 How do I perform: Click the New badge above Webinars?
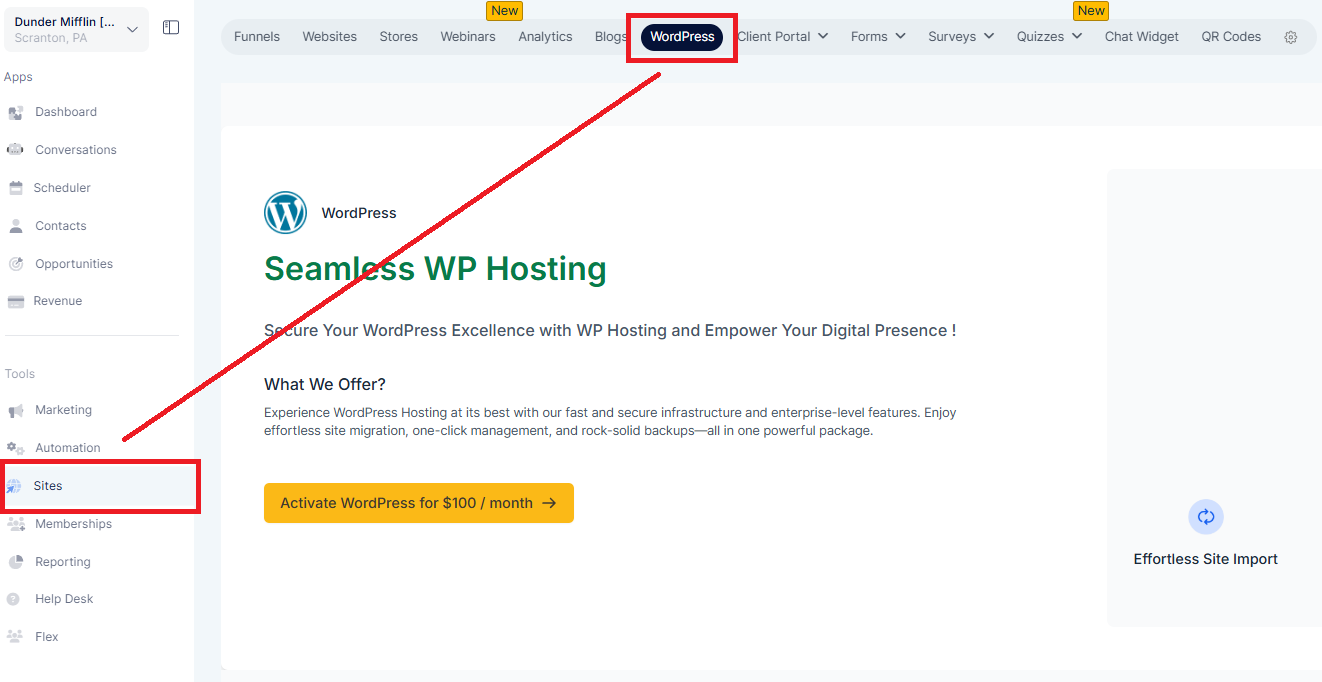[505, 11]
